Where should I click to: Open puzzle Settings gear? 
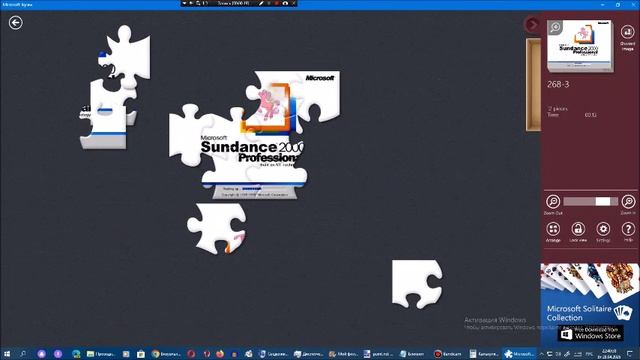click(x=603, y=229)
